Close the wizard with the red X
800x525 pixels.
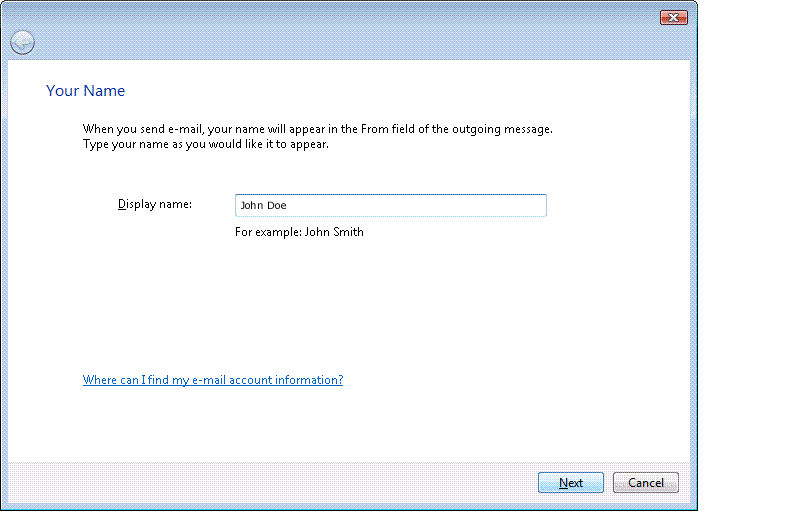[673, 18]
